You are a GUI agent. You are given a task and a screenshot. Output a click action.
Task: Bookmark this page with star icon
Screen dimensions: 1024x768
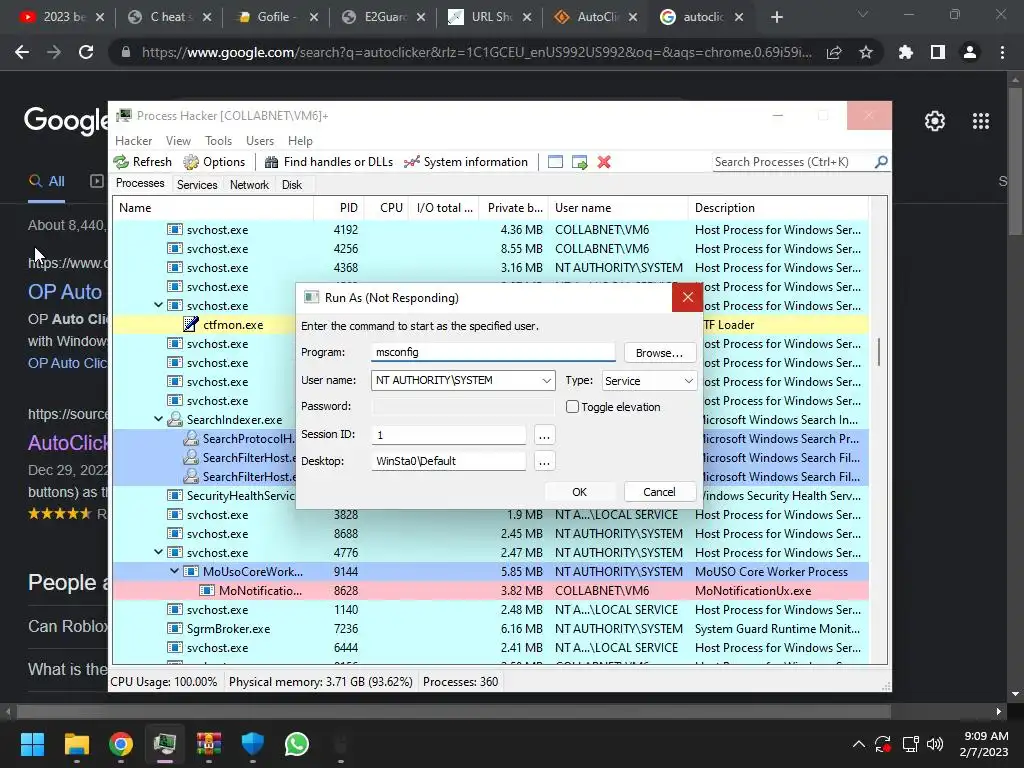coord(866,52)
